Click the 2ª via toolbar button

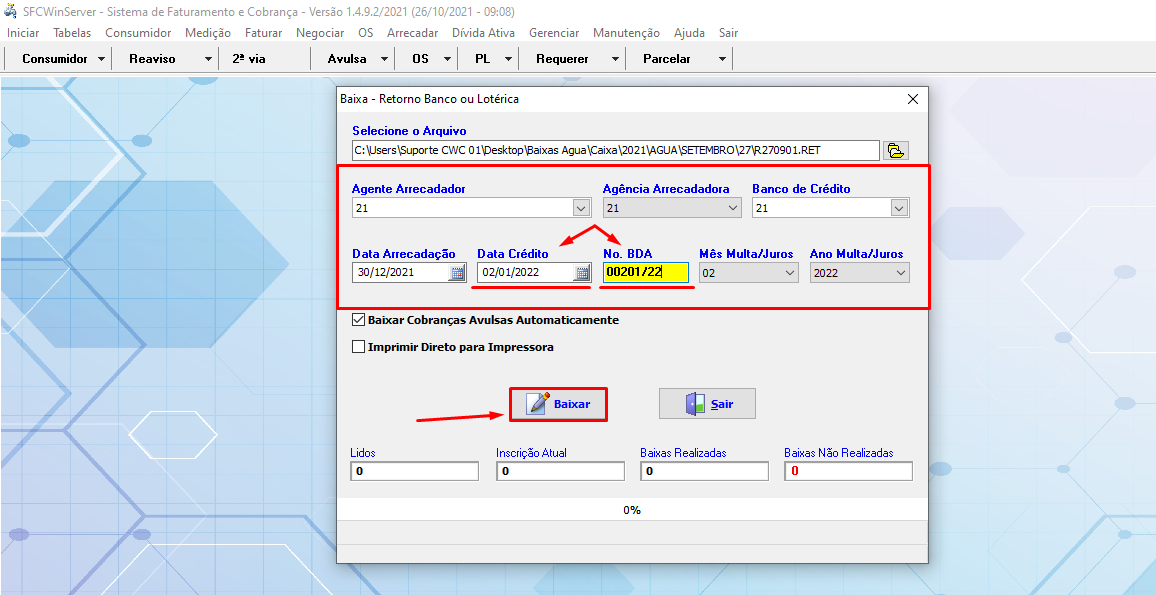click(249, 59)
